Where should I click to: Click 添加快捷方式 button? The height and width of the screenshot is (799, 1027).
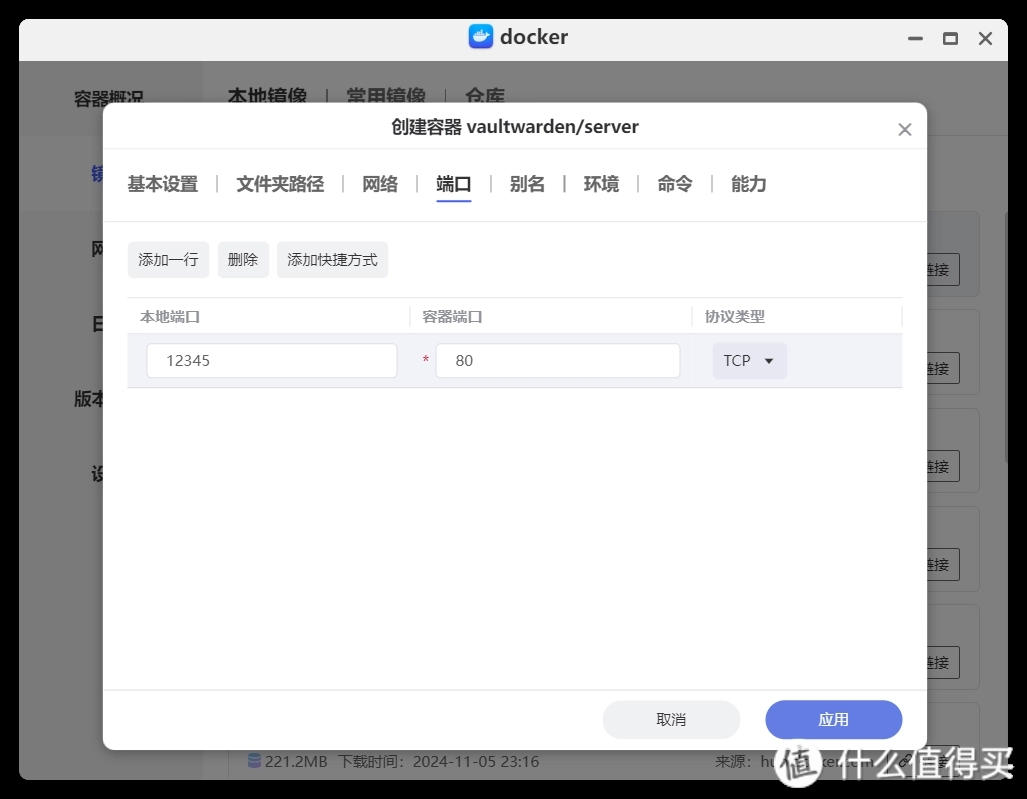click(x=332, y=260)
